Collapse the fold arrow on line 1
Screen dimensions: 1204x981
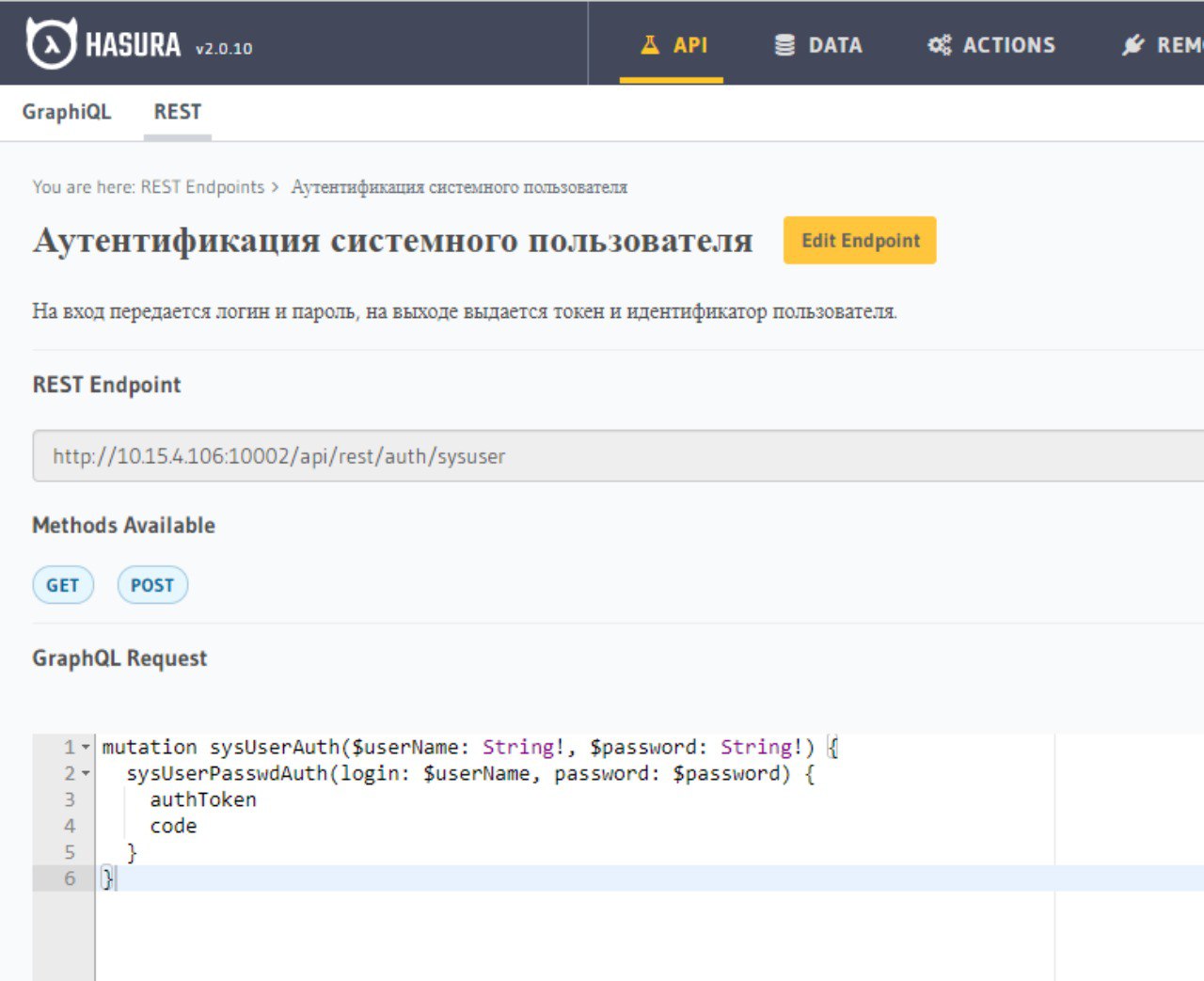tap(86, 747)
